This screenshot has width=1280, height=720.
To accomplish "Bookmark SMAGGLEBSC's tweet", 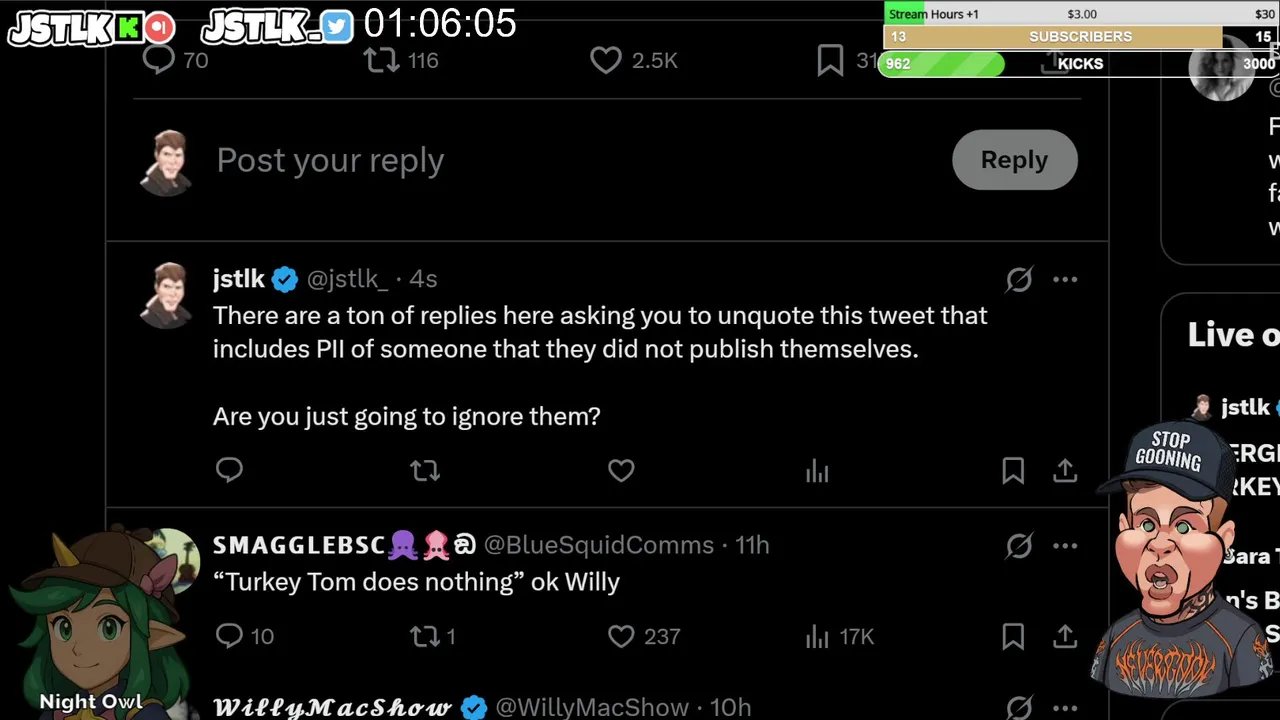I will click(1013, 636).
